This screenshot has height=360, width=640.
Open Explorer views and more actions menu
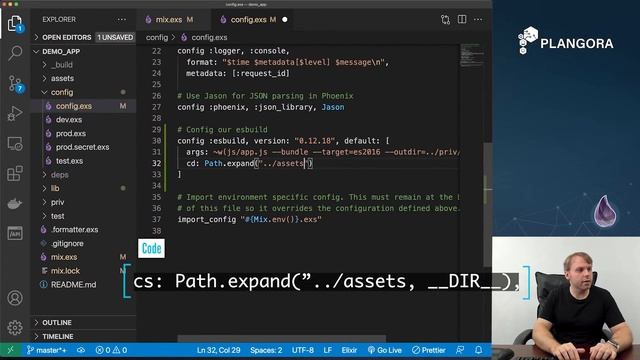point(122,19)
